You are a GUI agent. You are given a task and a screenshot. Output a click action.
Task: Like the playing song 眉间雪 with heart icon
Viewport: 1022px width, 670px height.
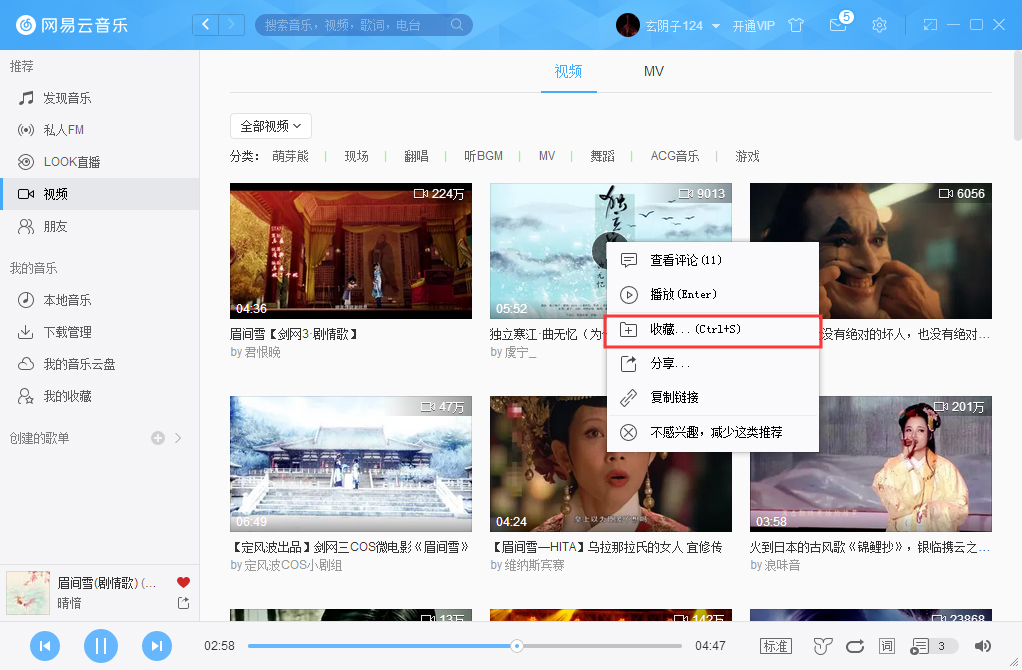point(183,580)
